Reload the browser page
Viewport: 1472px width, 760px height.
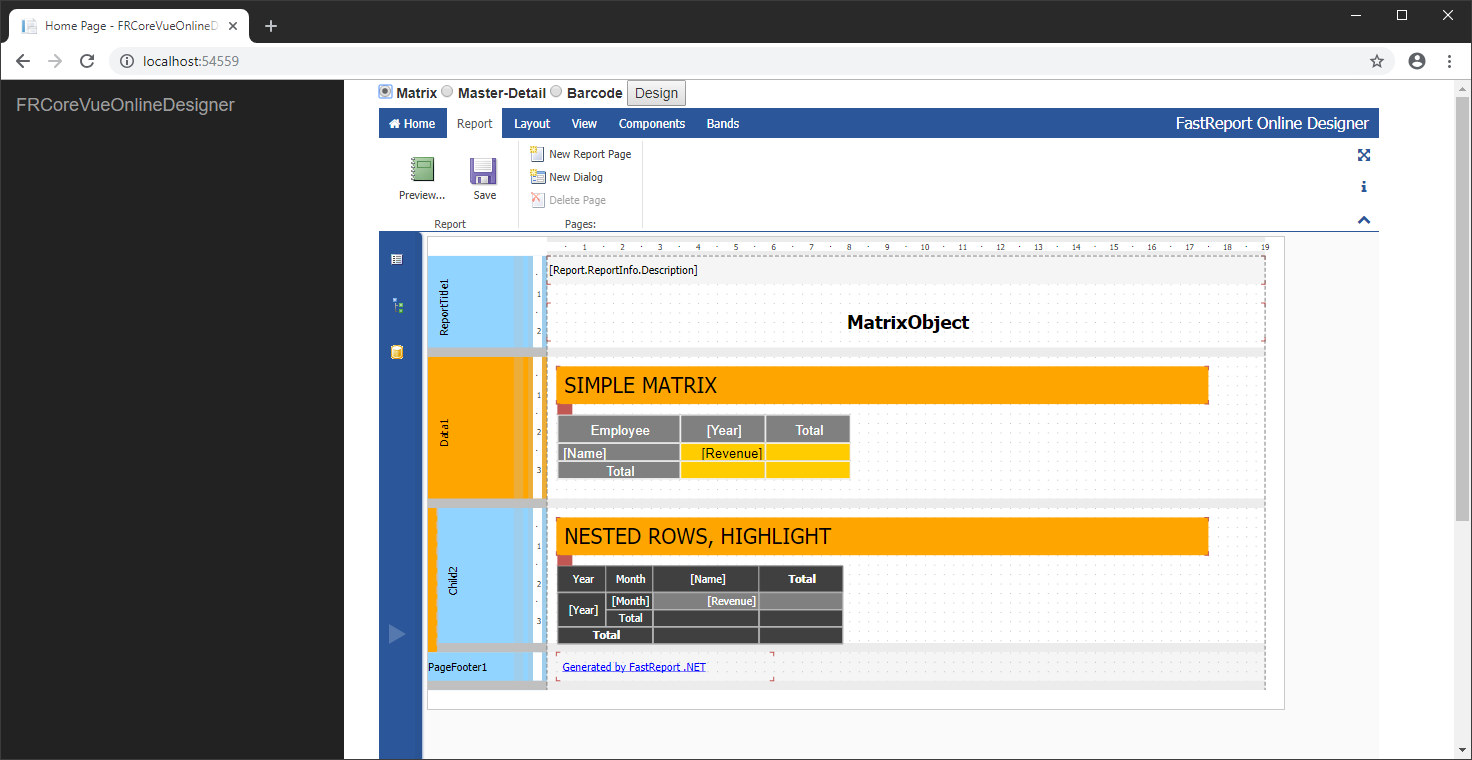87,61
